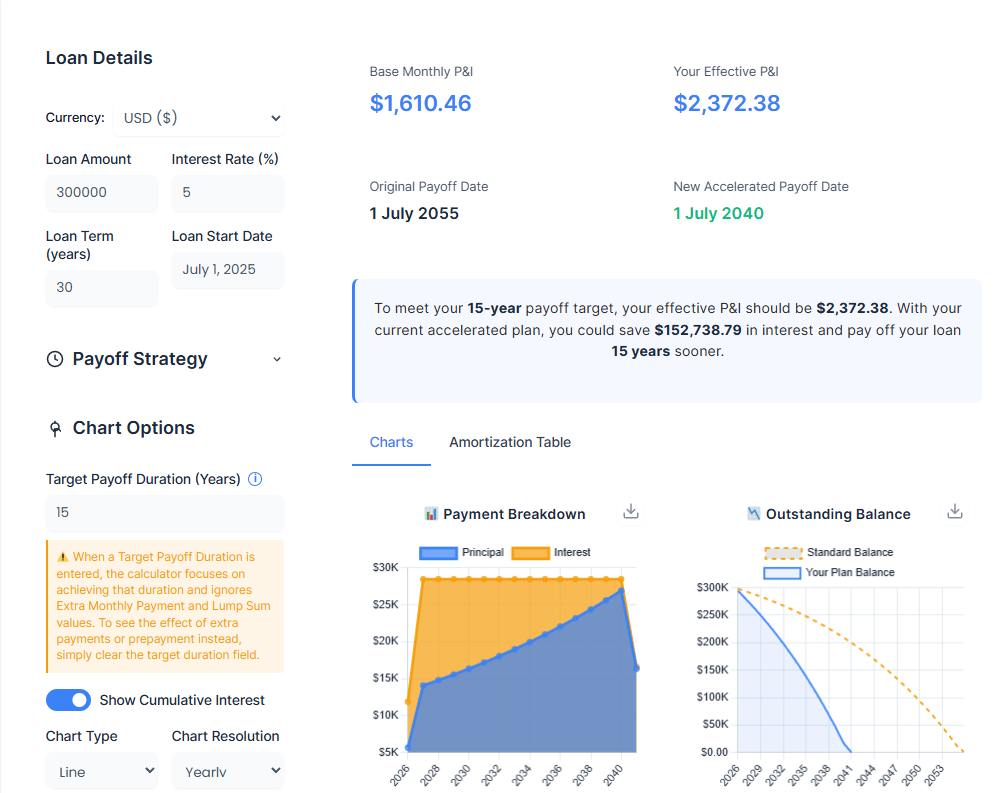Click the chart icon beside Outstanding Balance title
This screenshot has width=998, height=793.
point(753,513)
